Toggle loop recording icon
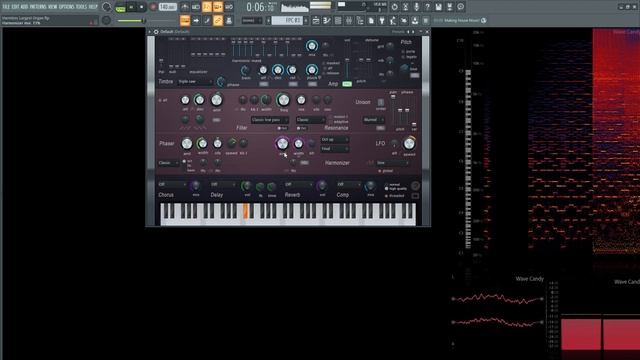The width and height of the screenshot is (640, 360). point(229,7)
